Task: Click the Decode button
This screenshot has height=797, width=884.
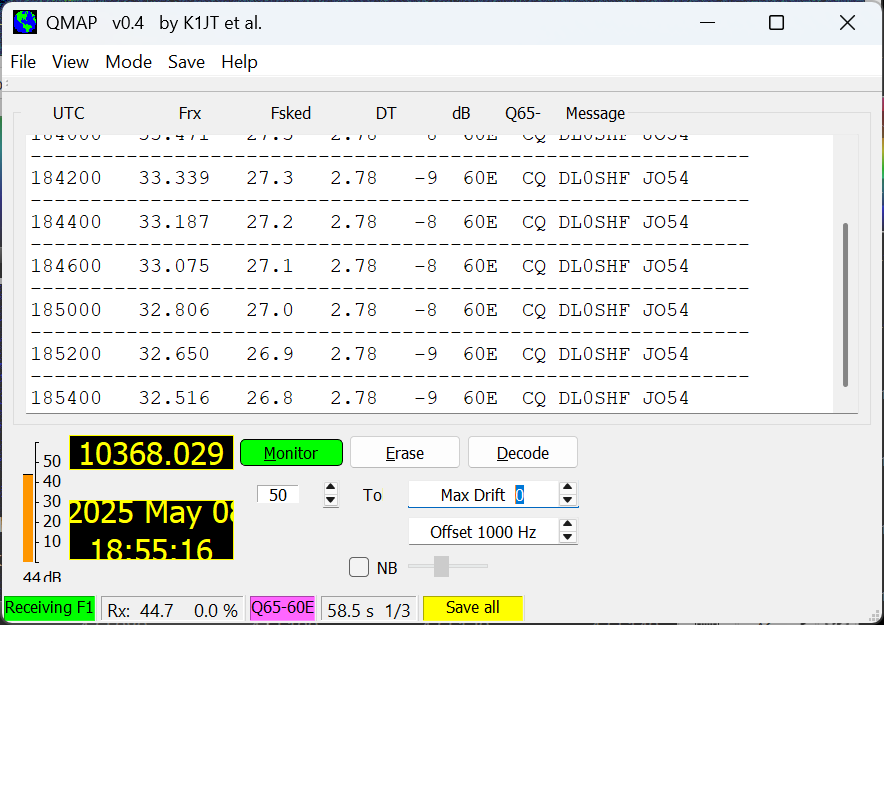Action: (x=523, y=453)
